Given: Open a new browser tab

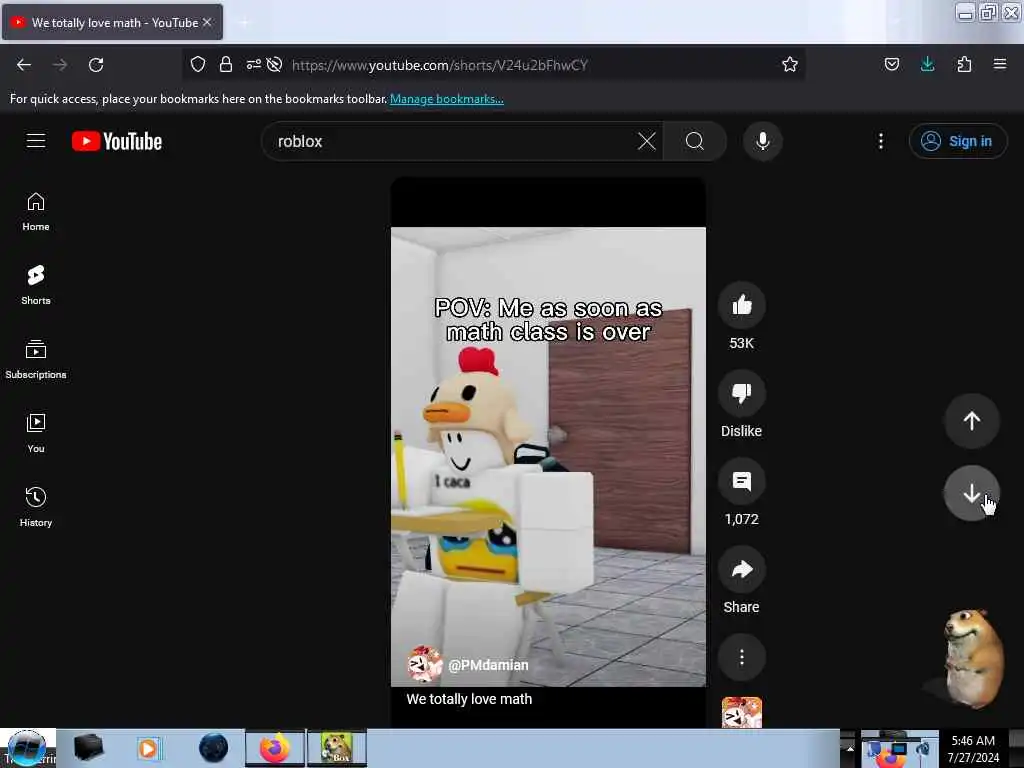Looking at the screenshot, I should click(x=244, y=23).
